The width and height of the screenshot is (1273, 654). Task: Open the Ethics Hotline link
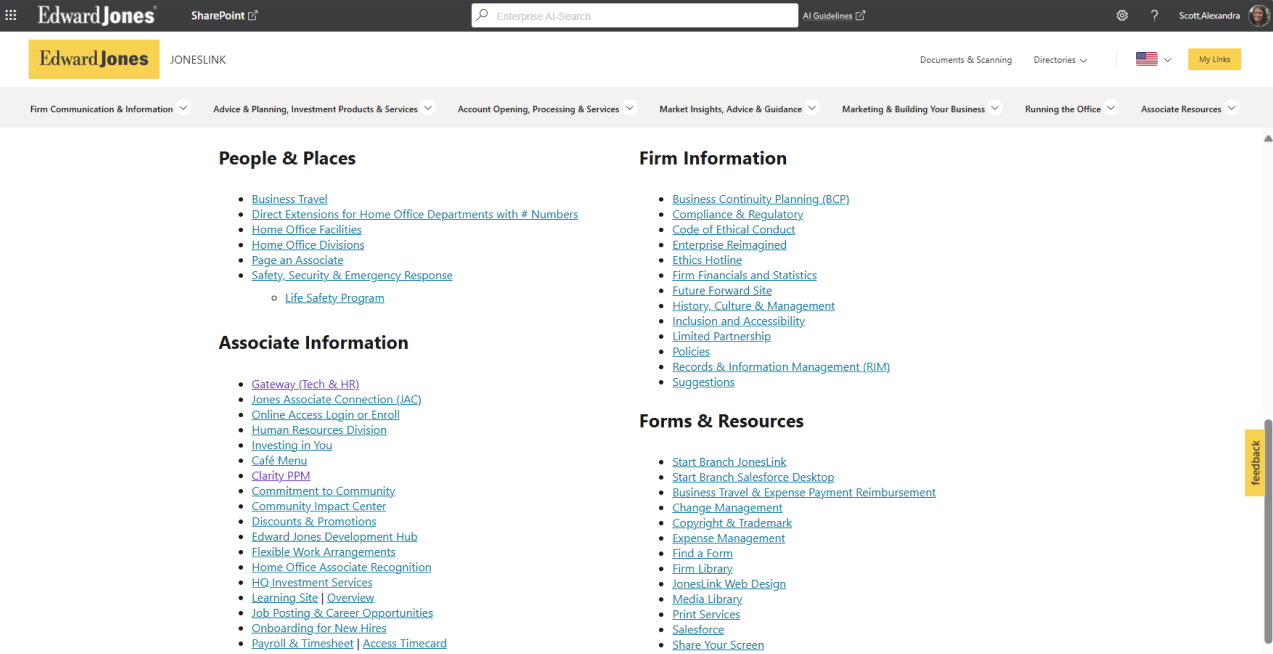click(707, 260)
